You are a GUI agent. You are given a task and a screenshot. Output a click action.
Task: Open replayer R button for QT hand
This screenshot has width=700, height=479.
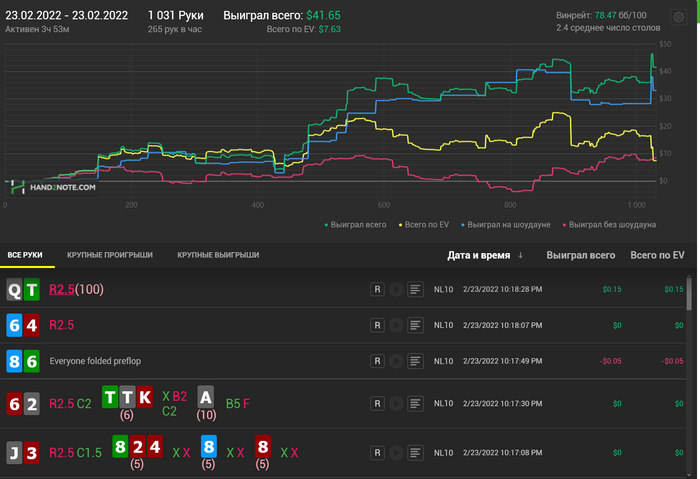(377, 289)
